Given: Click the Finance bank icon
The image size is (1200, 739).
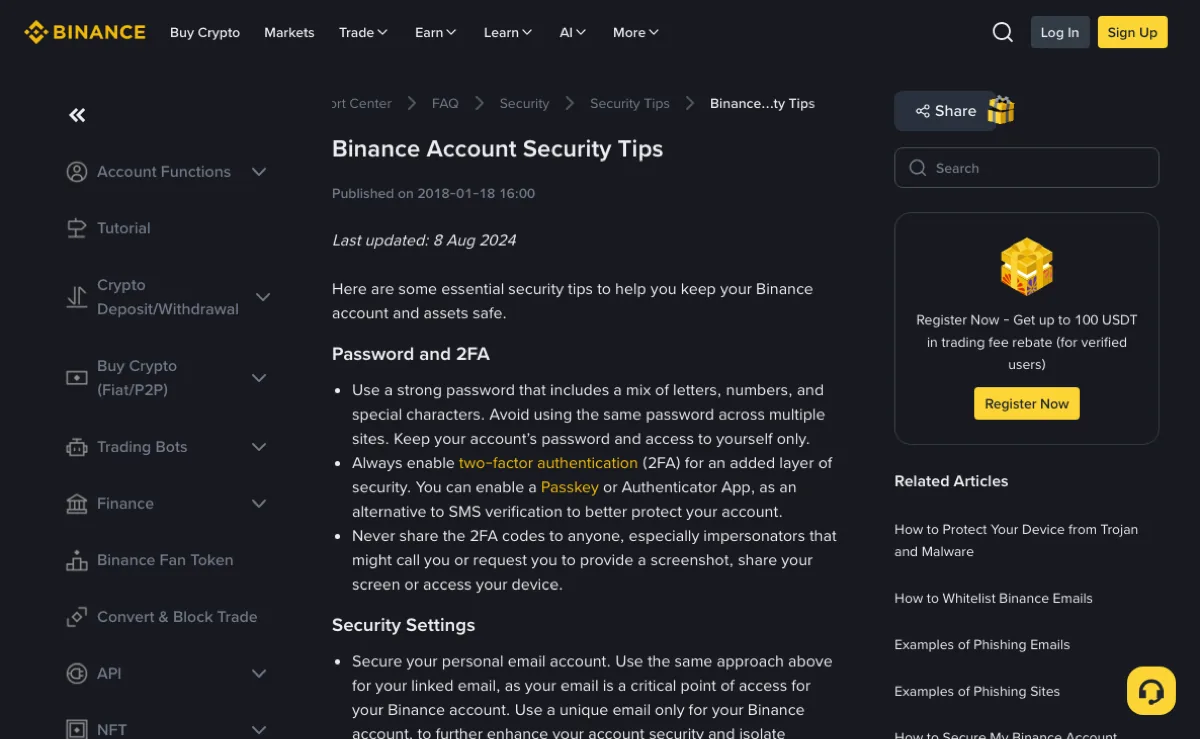Looking at the screenshot, I should (77, 504).
